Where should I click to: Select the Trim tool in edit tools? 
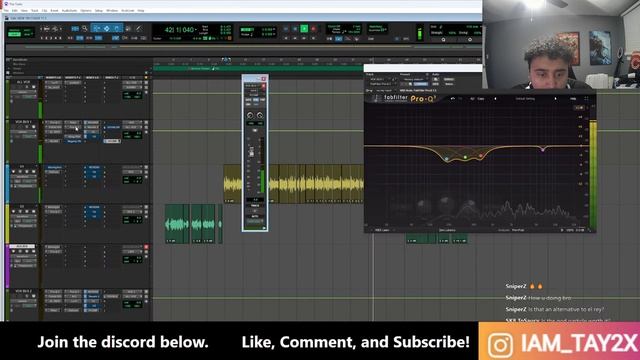point(97,29)
